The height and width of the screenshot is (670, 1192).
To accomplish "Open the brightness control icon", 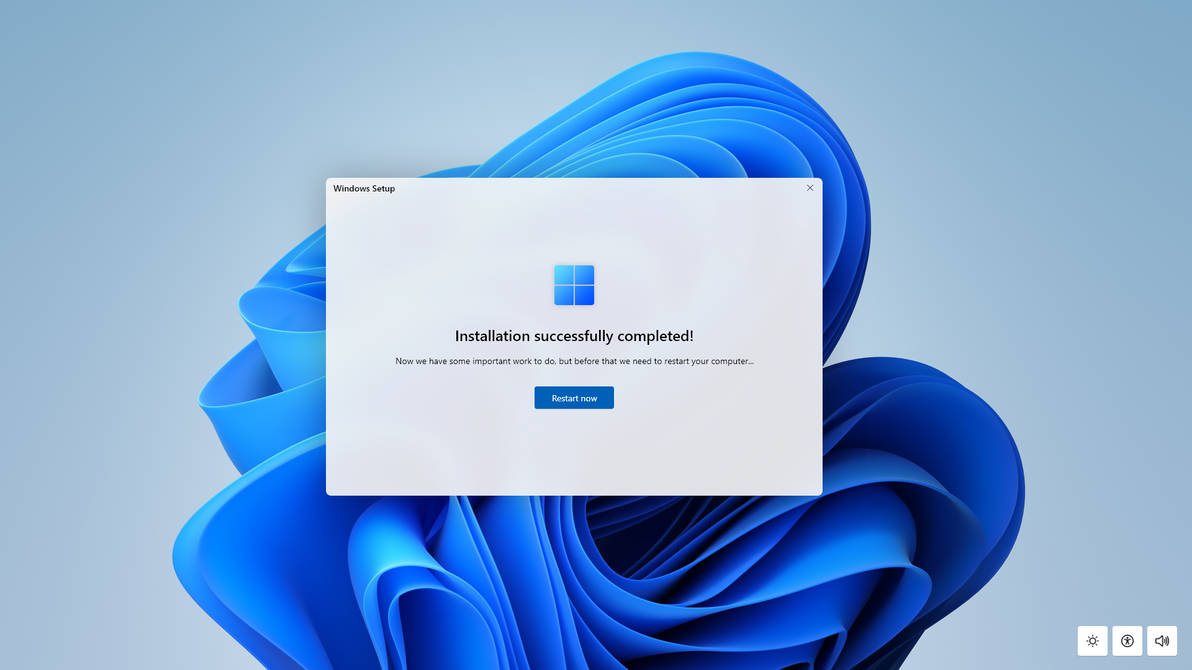I will [1092, 641].
